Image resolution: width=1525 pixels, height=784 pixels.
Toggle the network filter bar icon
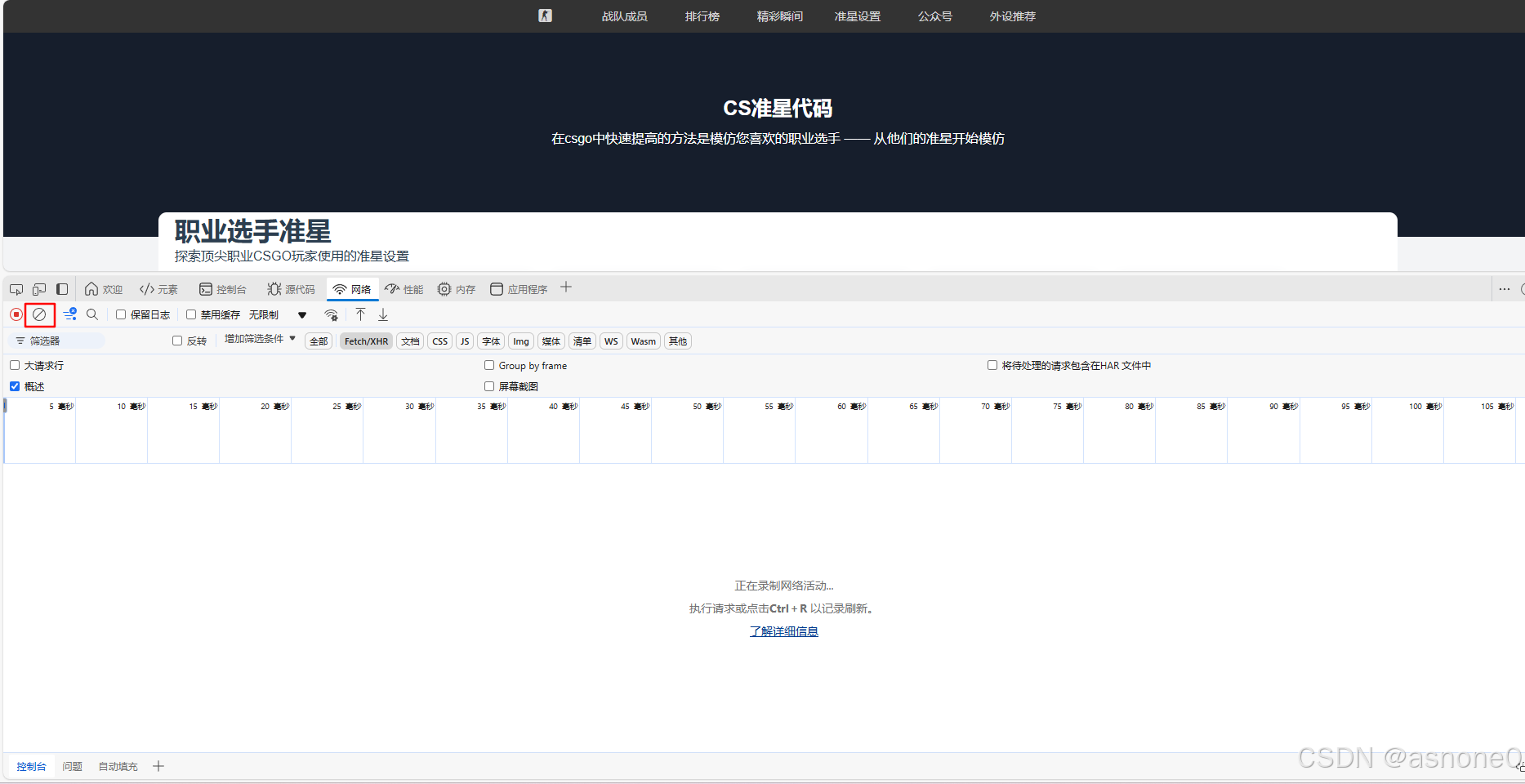click(x=70, y=314)
